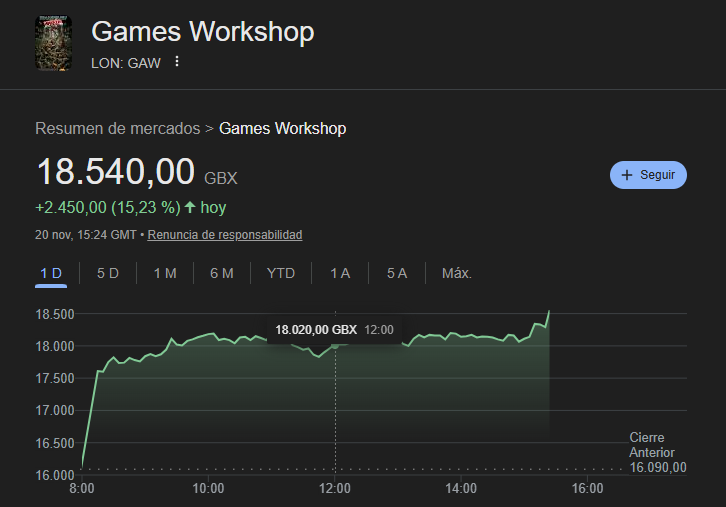This screenshot has width=726, height=507.
Task: View the 1 A yearly chart tab
Action: pyautogui.click(x=340, y=273)
